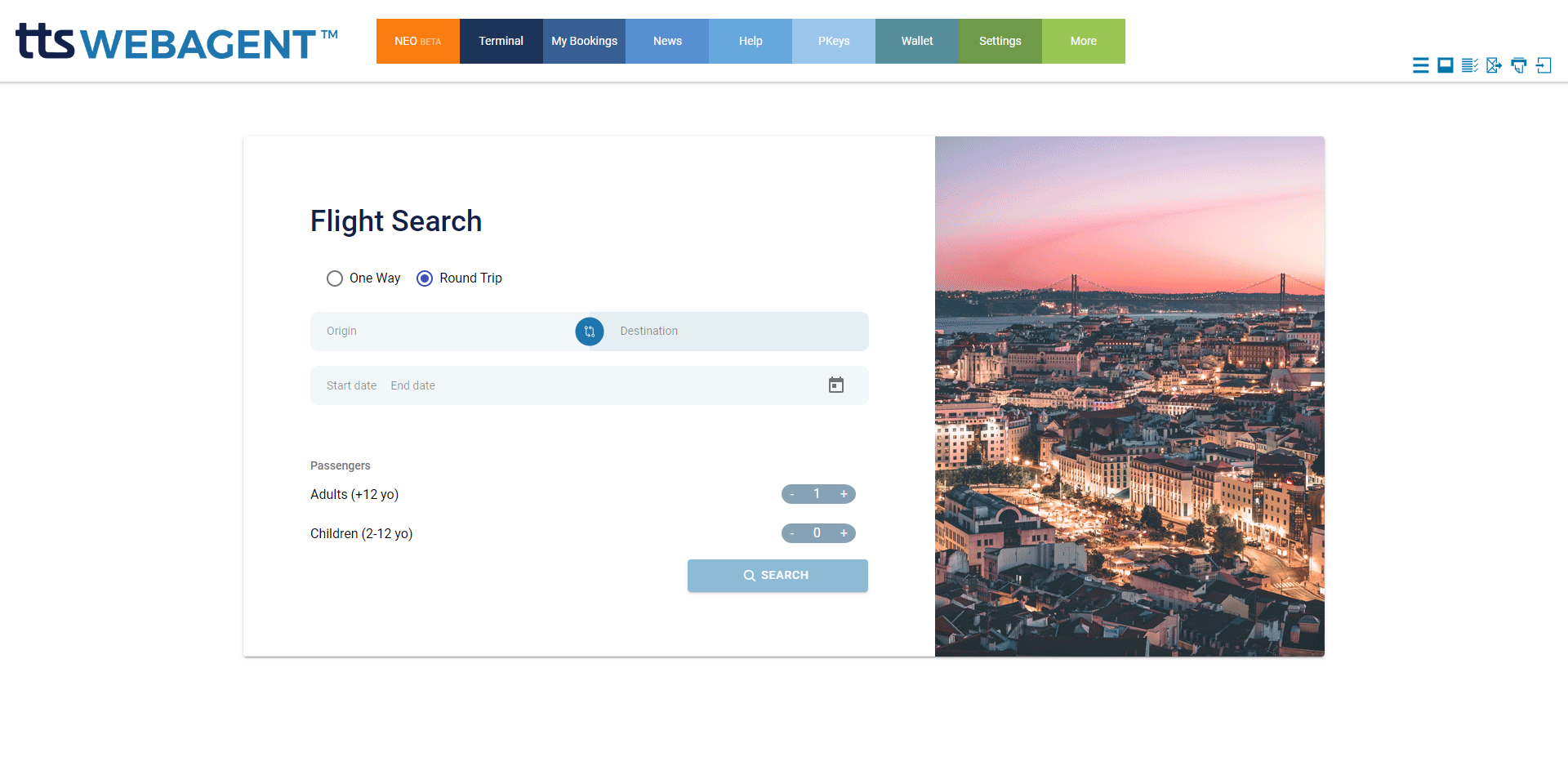Select the One Way trip option
Image resolution: width=1568 pixels, height=757 pixels.
pyautogui.click(x=334, y=278)
